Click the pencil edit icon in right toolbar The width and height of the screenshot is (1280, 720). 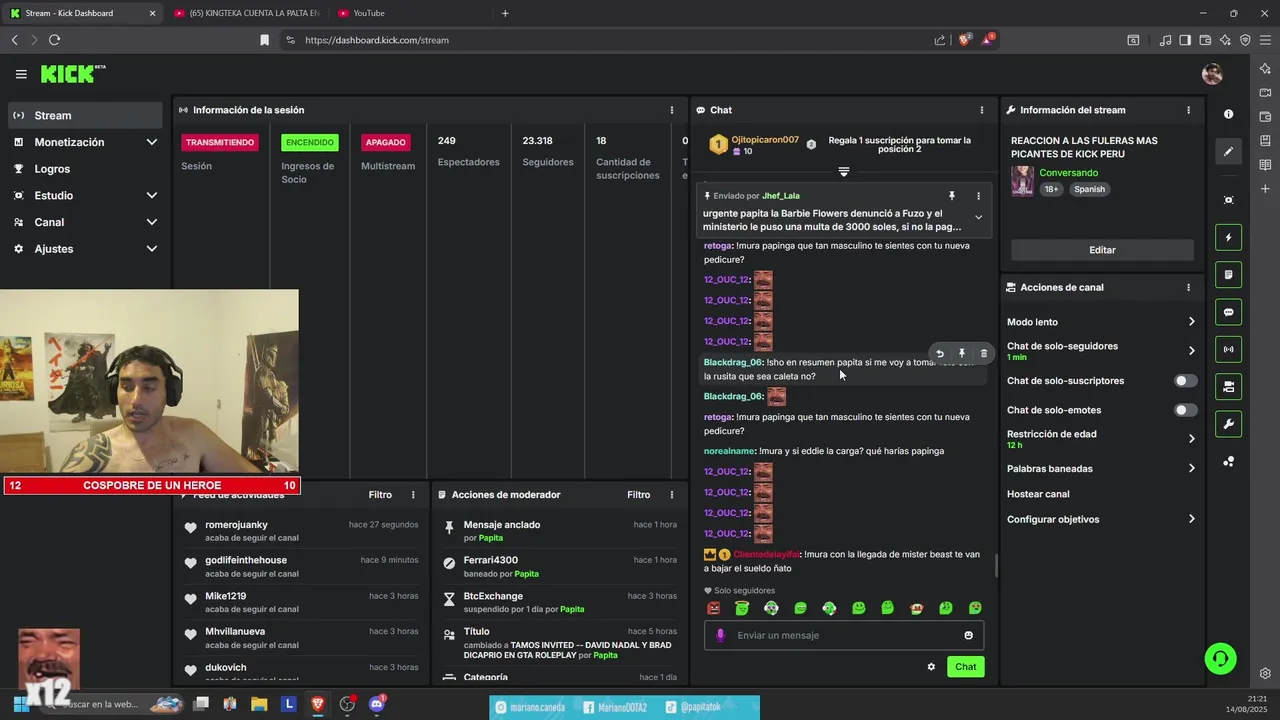(x=1228, y=152)
